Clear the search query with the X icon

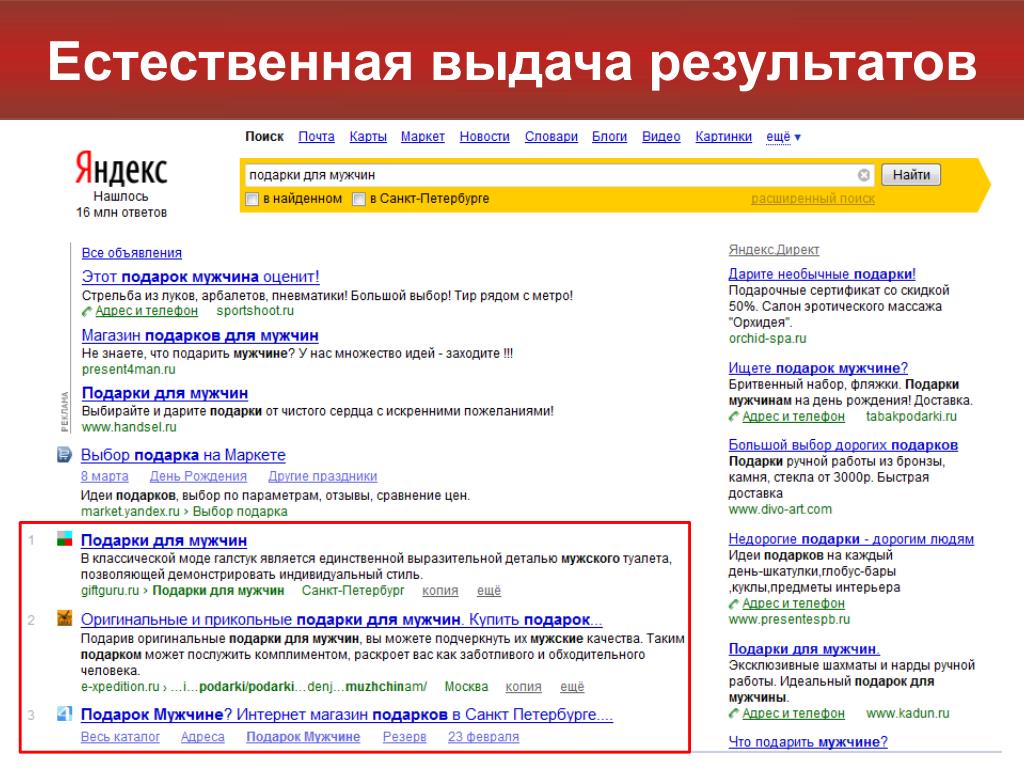coord(863,175)
